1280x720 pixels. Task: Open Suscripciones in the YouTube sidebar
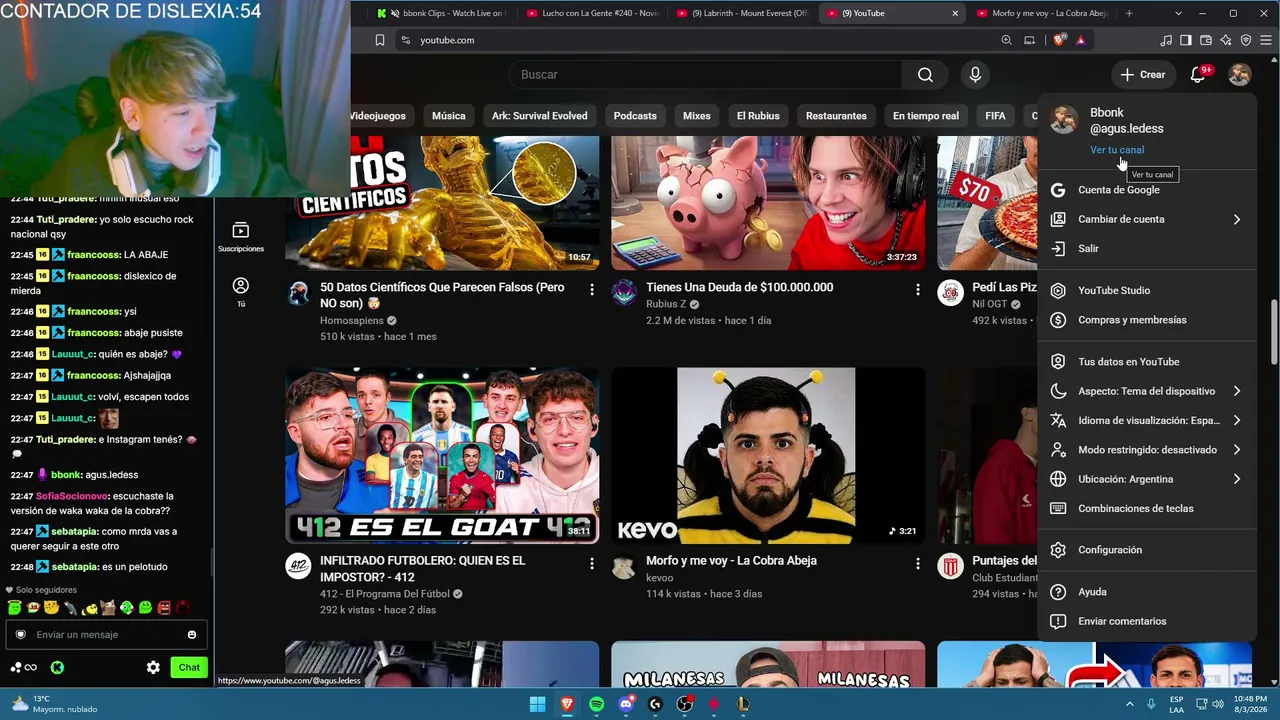241,237
